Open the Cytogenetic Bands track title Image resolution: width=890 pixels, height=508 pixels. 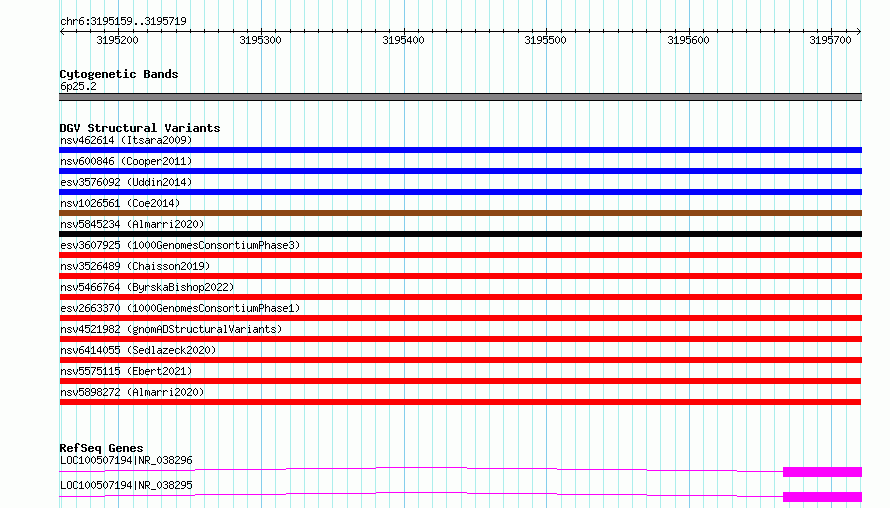[119, 74]
